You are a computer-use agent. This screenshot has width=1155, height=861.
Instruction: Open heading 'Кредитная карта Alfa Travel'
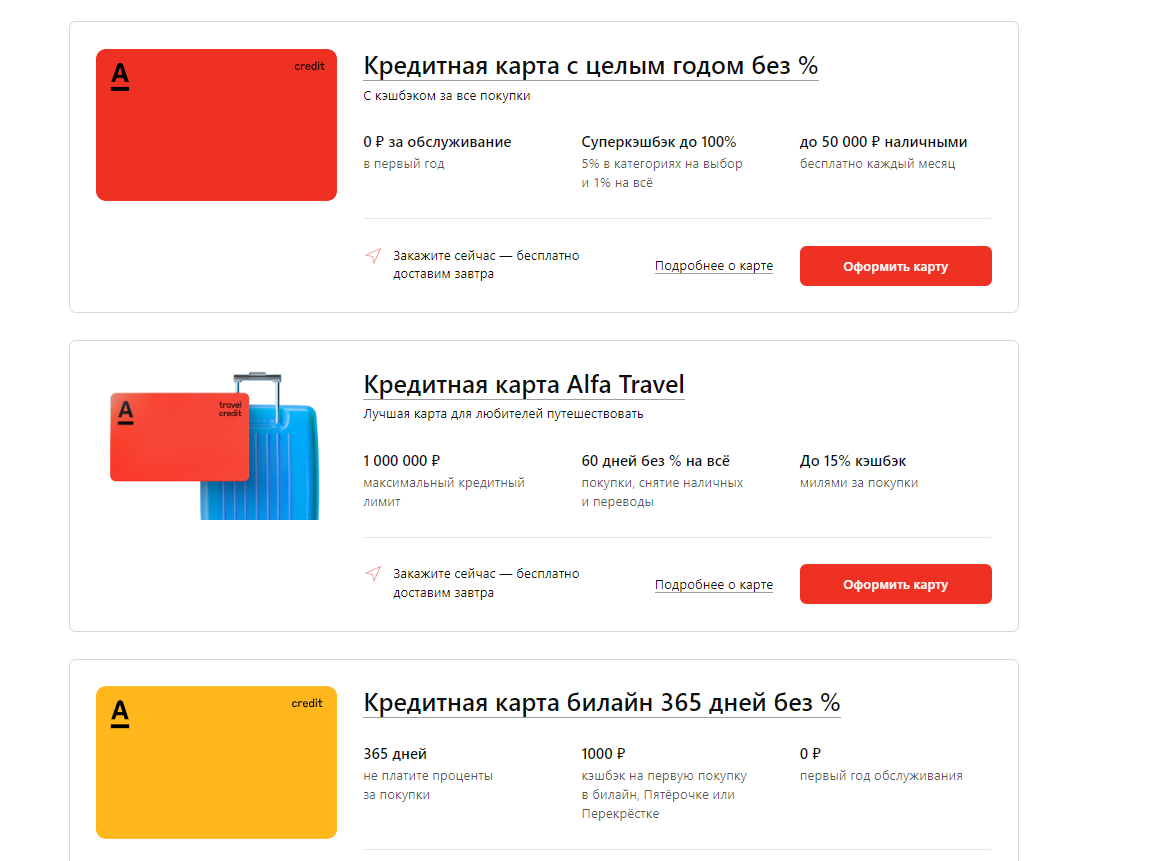click(x=524, y=384)
